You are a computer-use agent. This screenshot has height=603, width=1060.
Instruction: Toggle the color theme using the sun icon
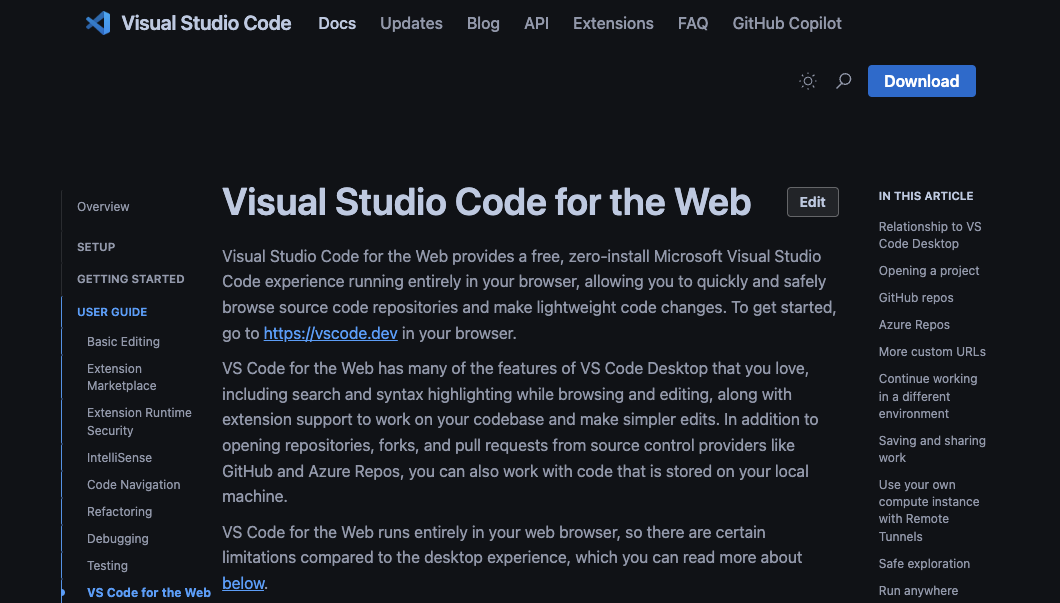coord(807,81)
